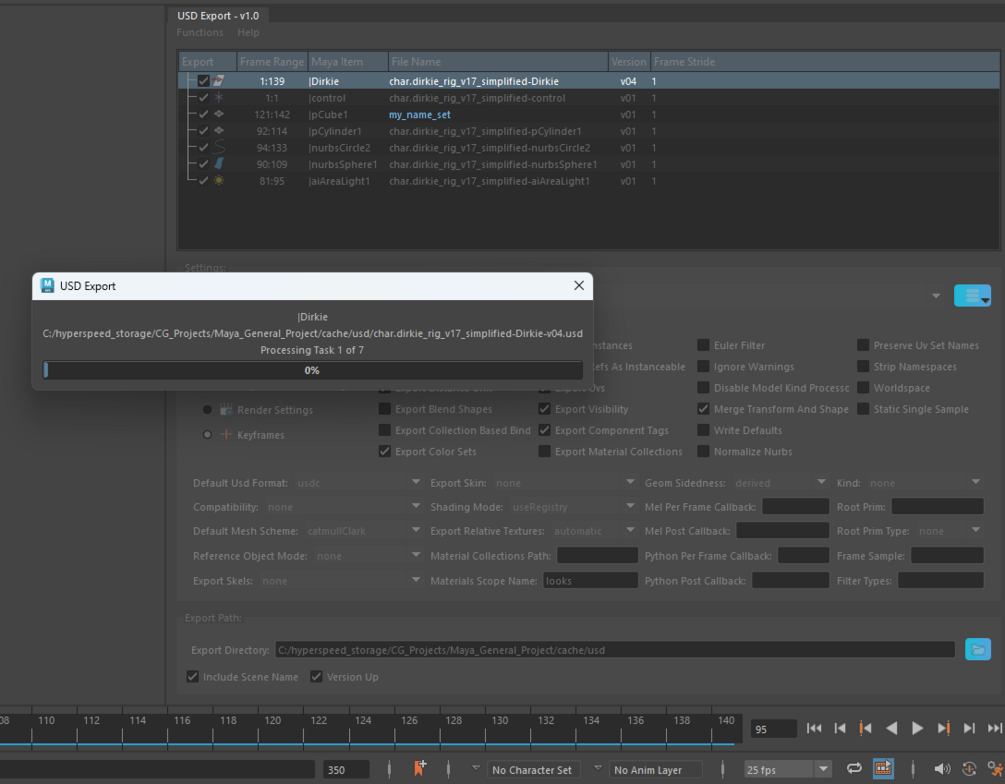Select the Keyframes radio button
The image size is (1005, 784).
(207, 435)
